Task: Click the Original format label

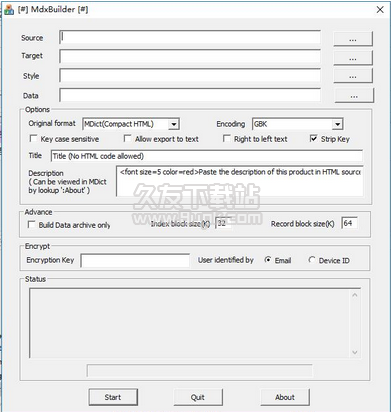Action: [52, 123]
